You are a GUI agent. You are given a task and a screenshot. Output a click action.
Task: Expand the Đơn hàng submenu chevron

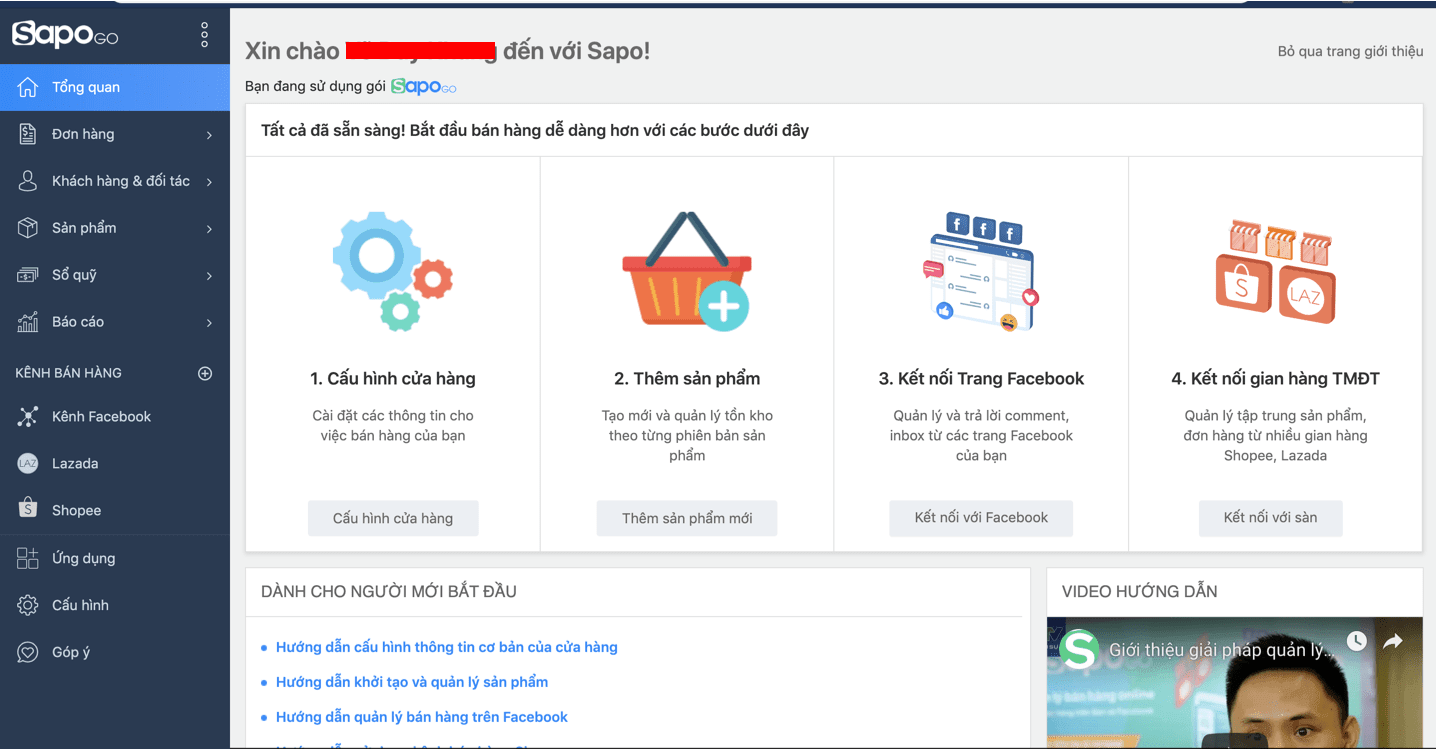[209, 135]
